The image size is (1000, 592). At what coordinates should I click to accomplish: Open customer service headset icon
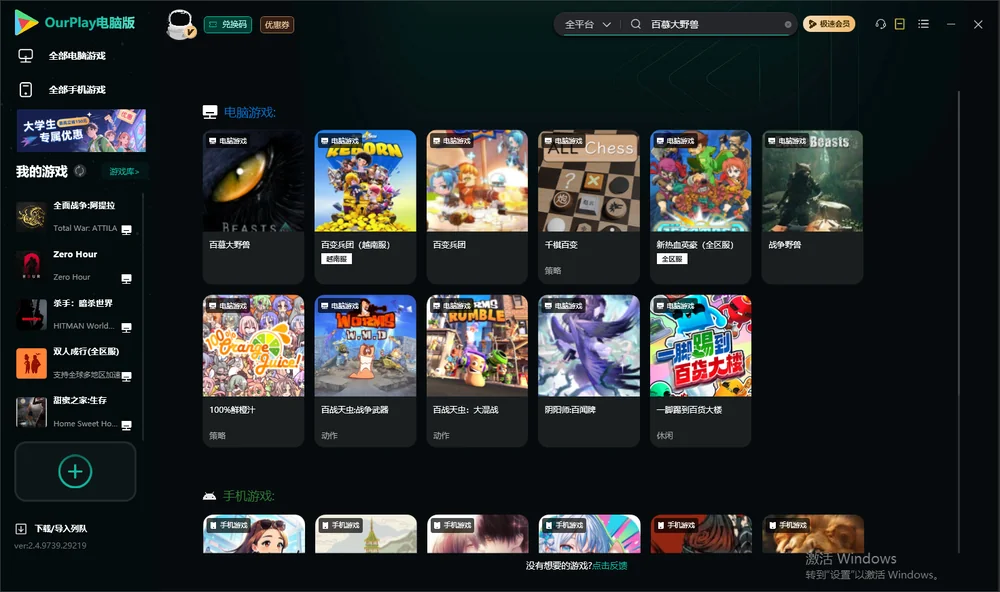pyautogui.click(x=881, y=24)
